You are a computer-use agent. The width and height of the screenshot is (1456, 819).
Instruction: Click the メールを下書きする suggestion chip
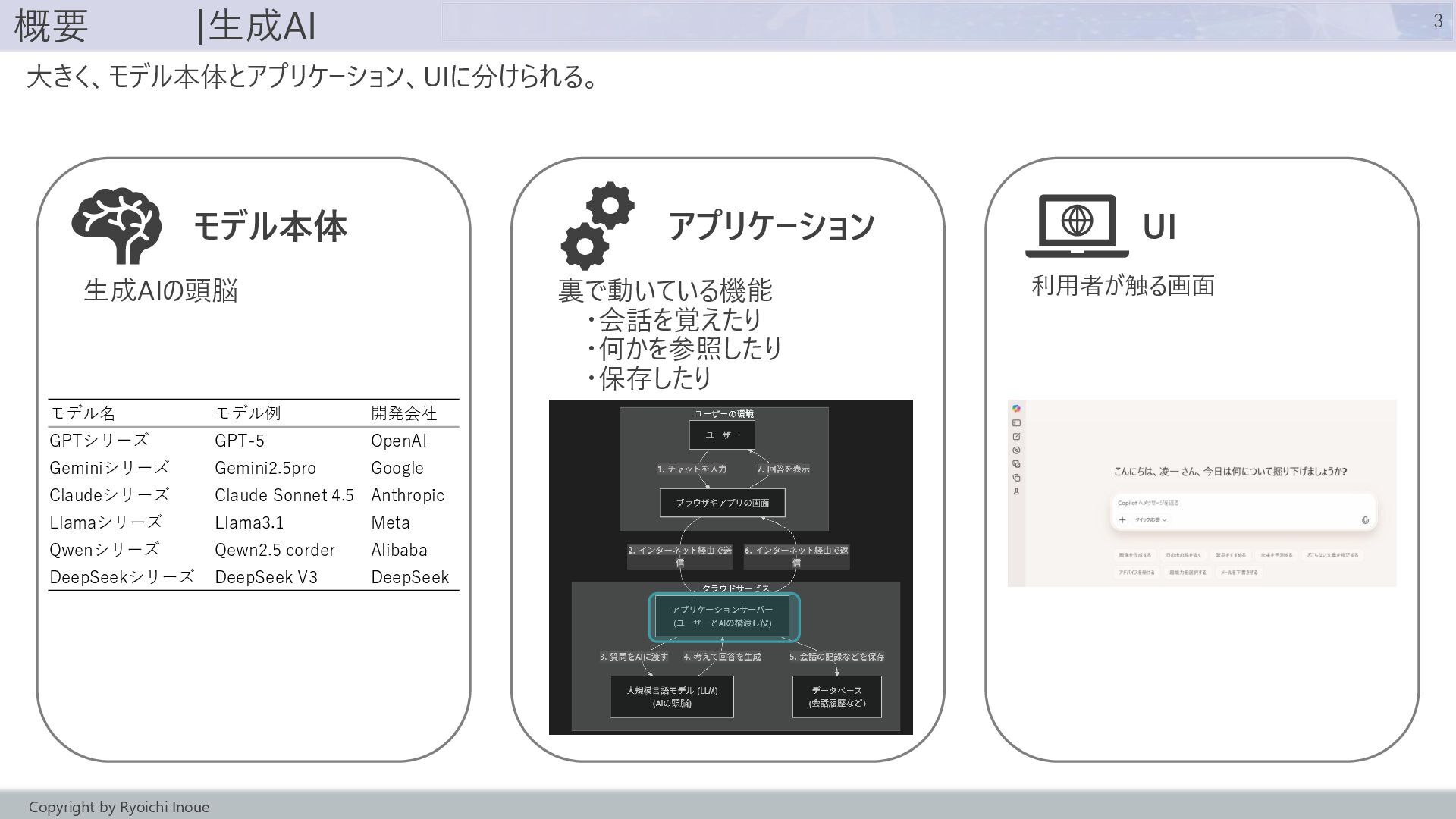click(1238, 573)
